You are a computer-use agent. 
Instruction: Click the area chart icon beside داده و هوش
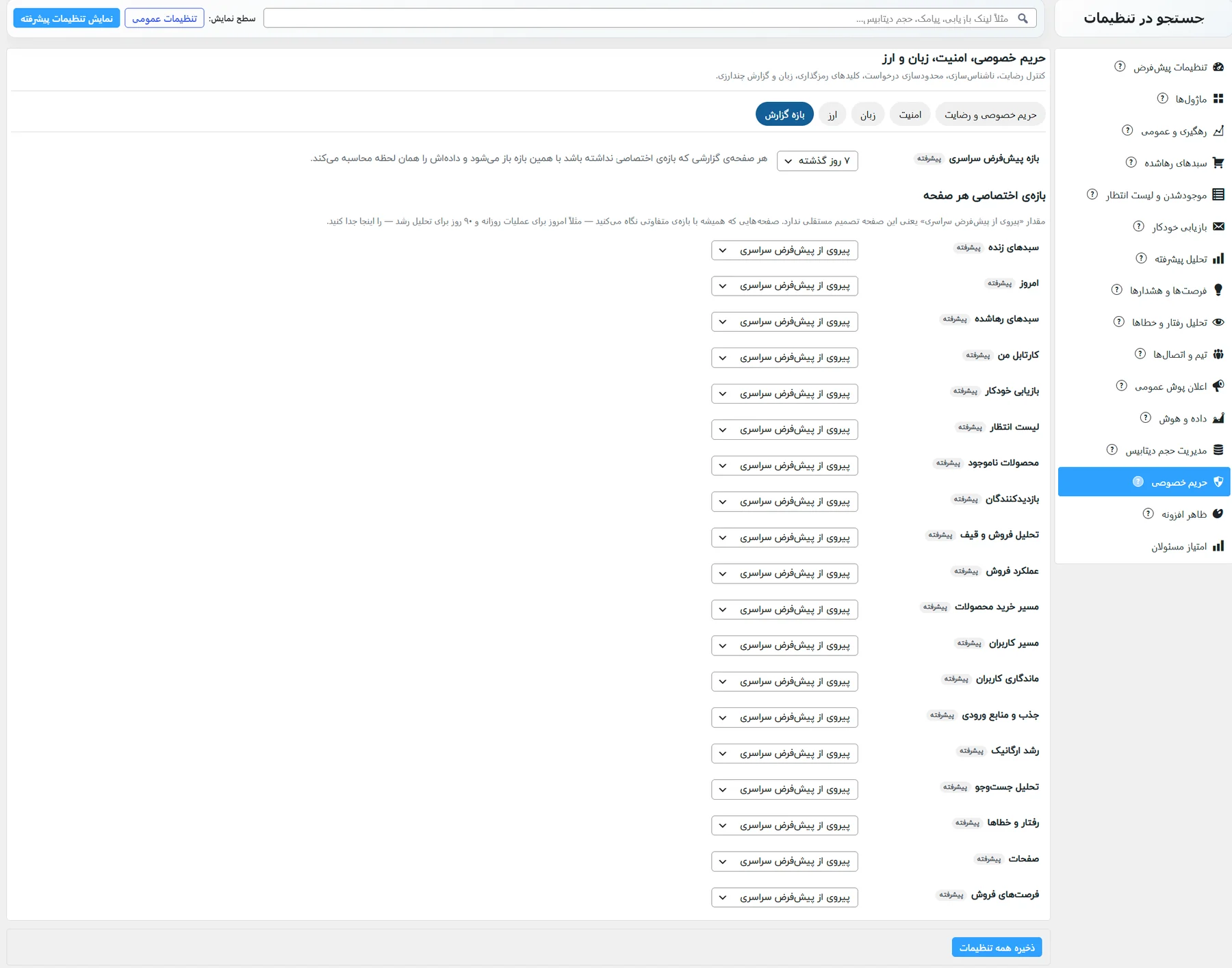point(1218,418)
